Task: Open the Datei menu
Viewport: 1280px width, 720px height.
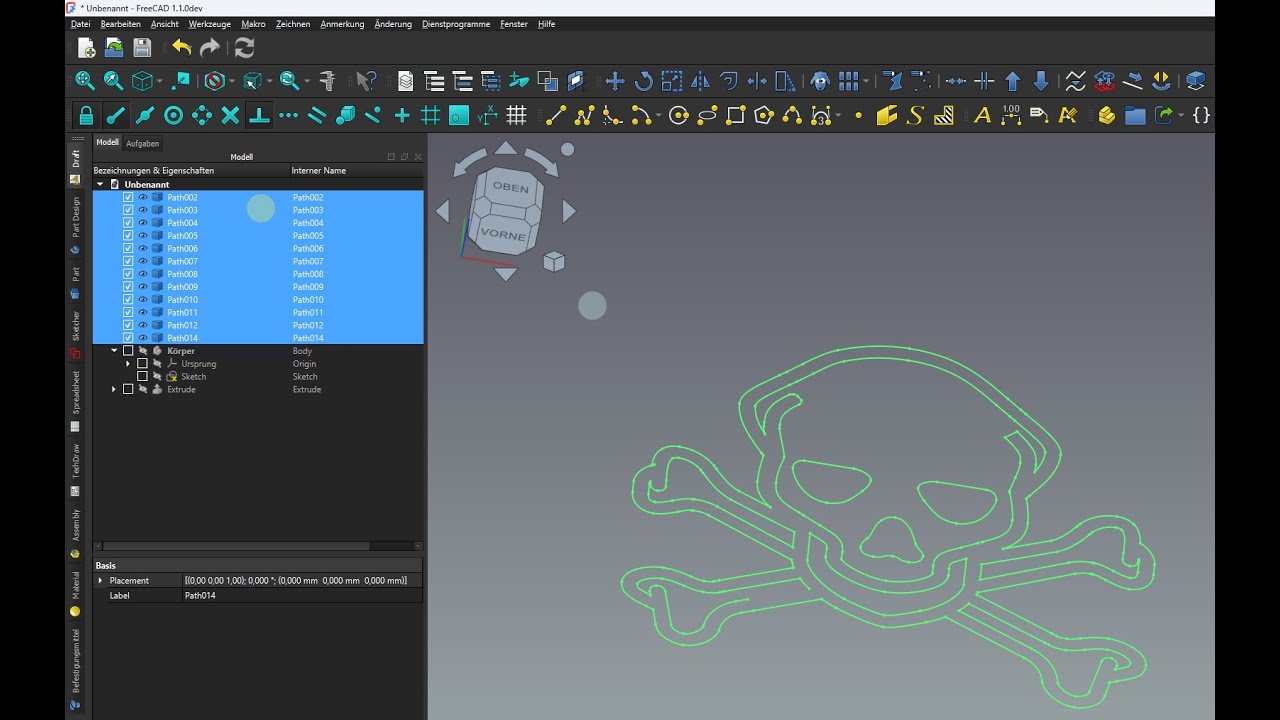Action: point(81,24)
